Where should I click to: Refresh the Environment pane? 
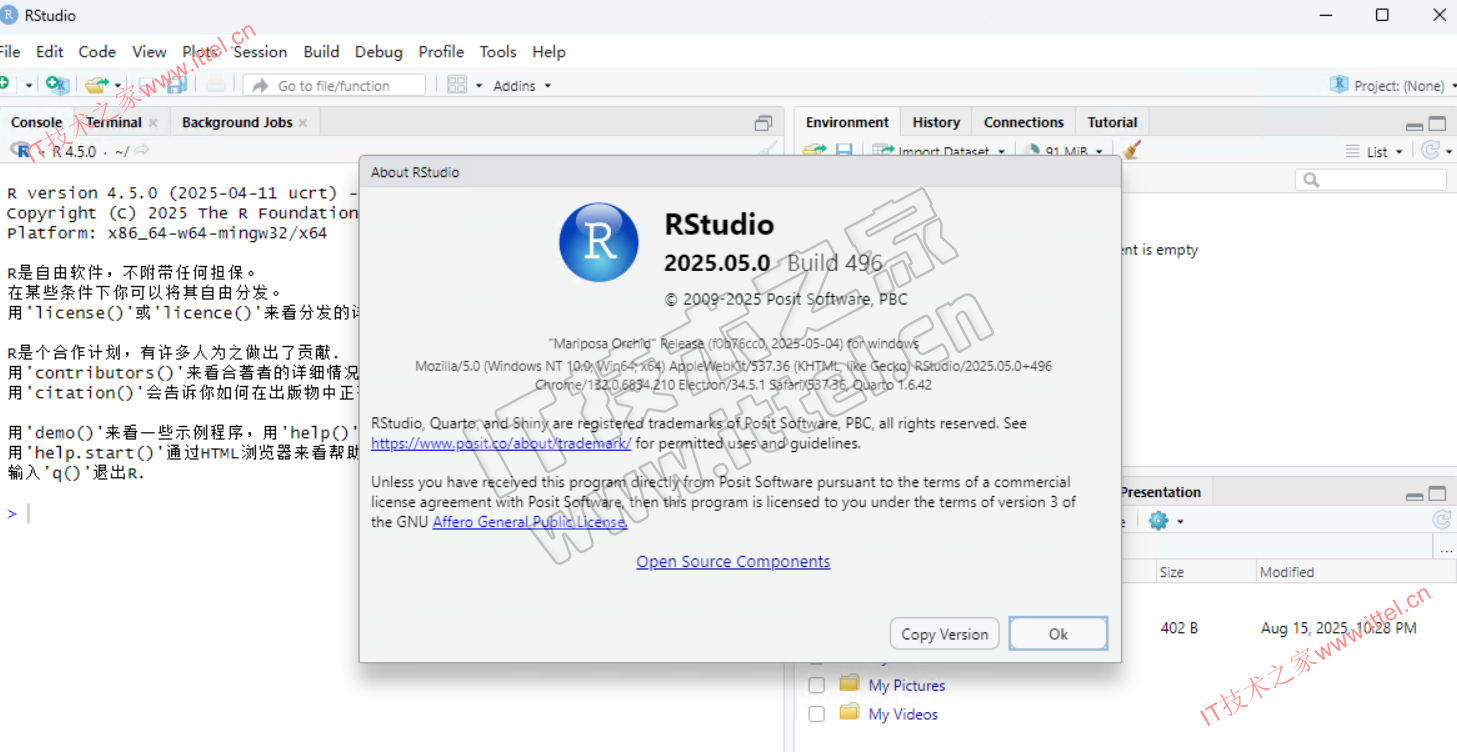[1430, 150]
